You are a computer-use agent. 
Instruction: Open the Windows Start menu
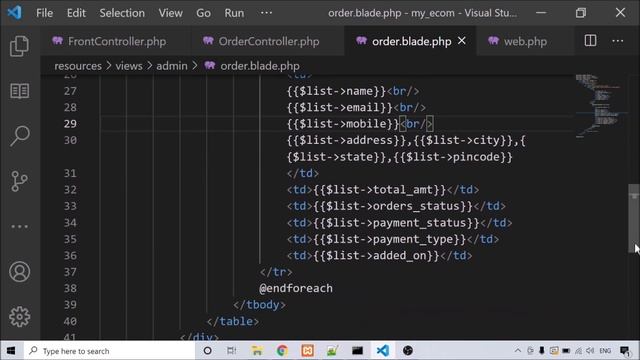(x=11, y=351)
